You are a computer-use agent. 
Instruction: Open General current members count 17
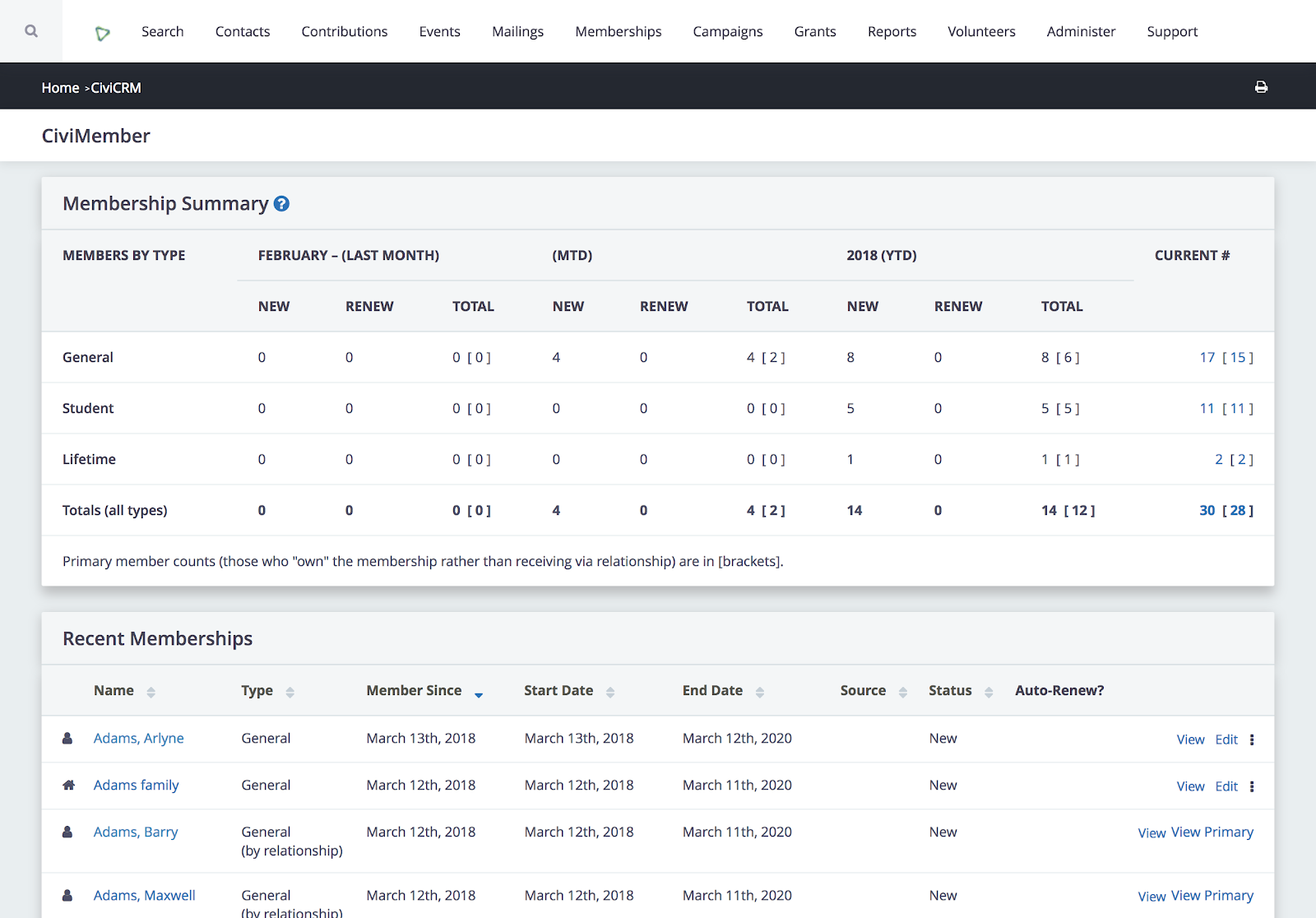point(1207,358)
